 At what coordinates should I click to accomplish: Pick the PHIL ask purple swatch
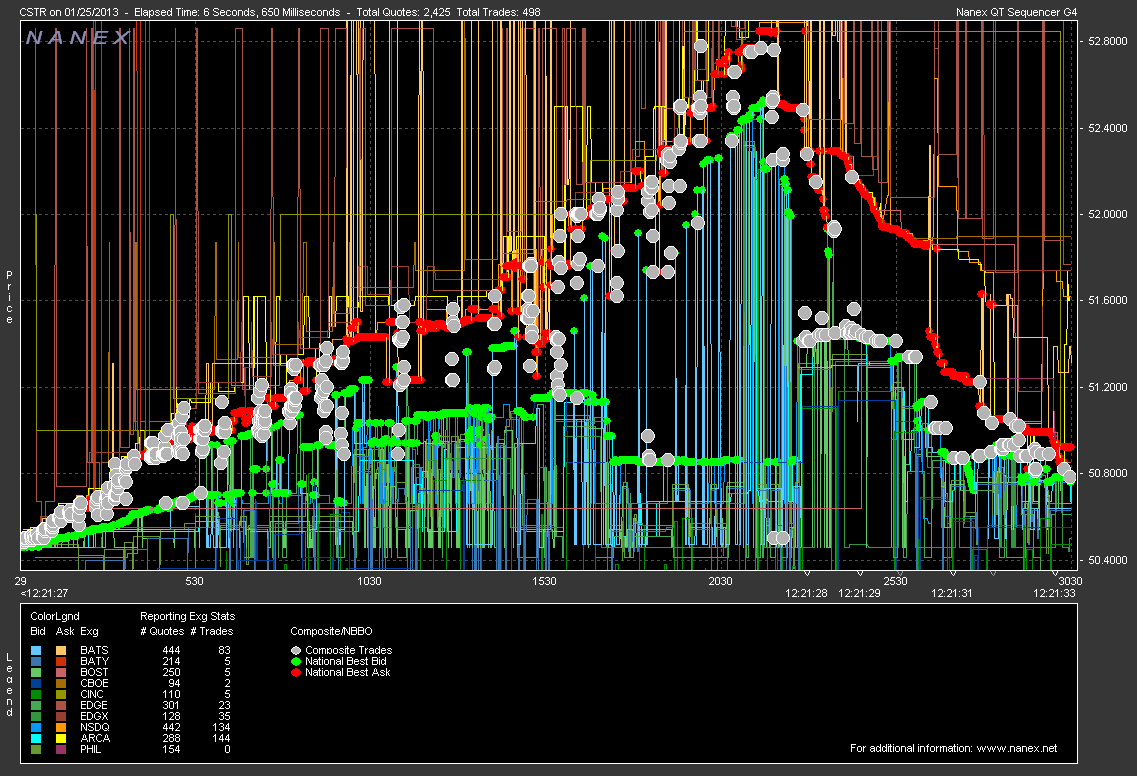pos(60,749)
